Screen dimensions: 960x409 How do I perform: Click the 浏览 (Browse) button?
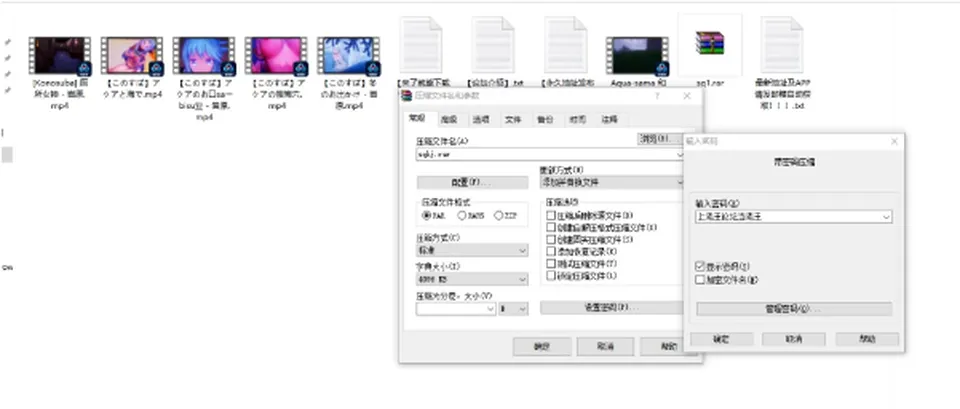pos(659,139)
